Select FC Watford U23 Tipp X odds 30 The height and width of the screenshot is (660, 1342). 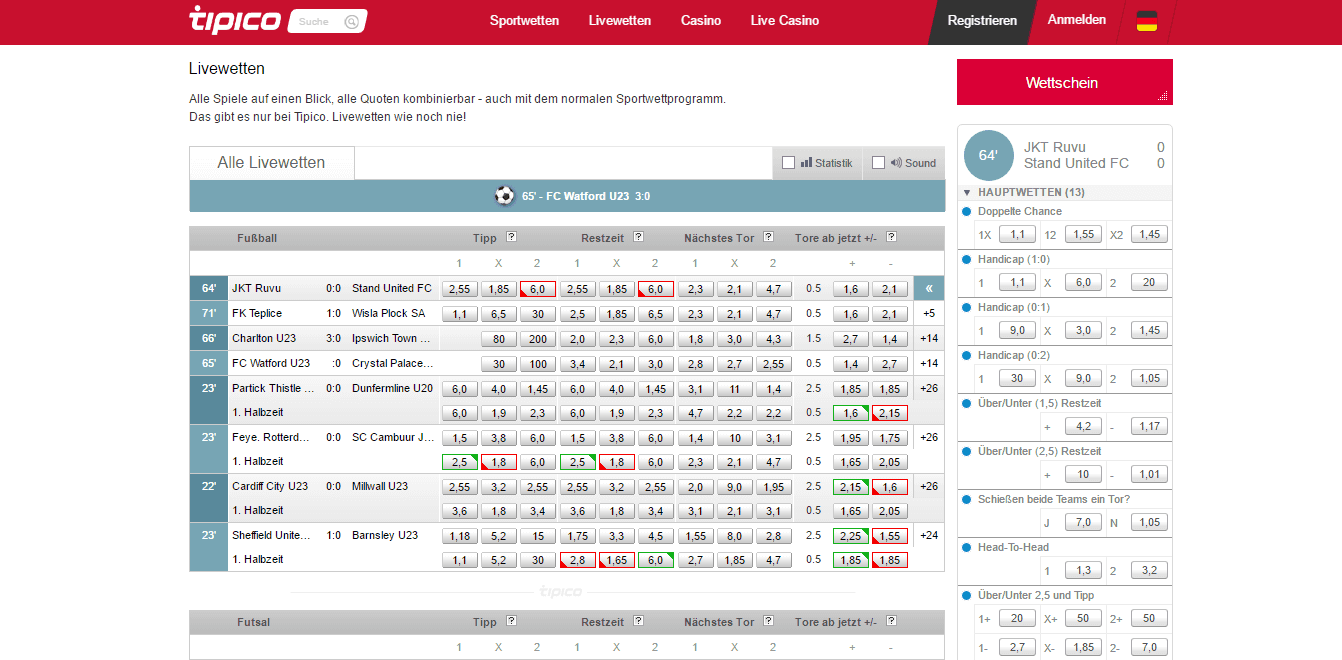point(498,363)
